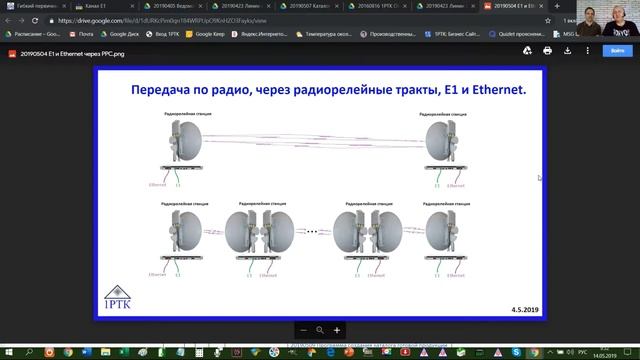
Task: Close the active 20190504 E1 tab
Action: [x=541, y=6]
